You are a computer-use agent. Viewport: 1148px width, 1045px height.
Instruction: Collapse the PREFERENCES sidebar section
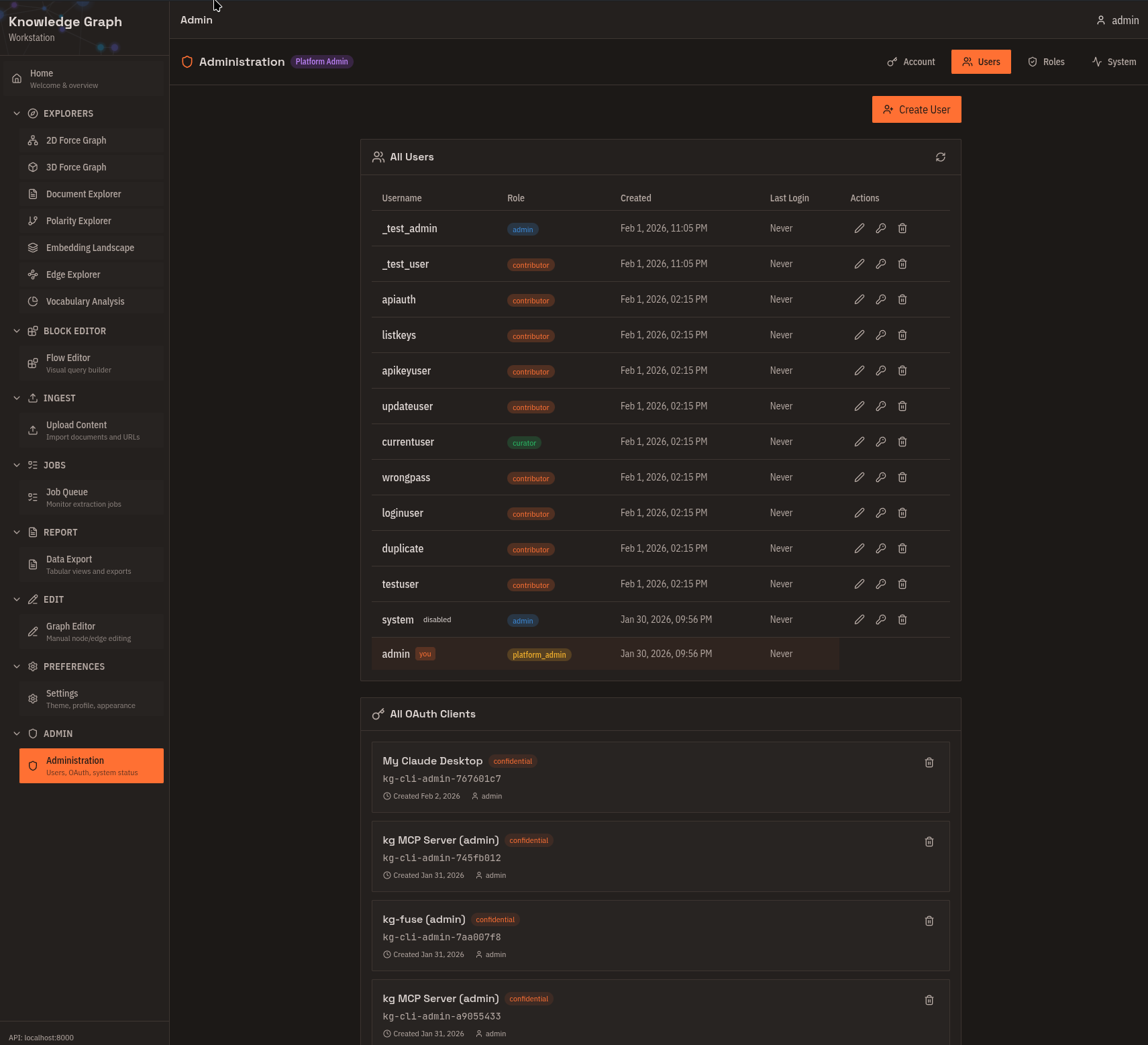click(17, 666)
